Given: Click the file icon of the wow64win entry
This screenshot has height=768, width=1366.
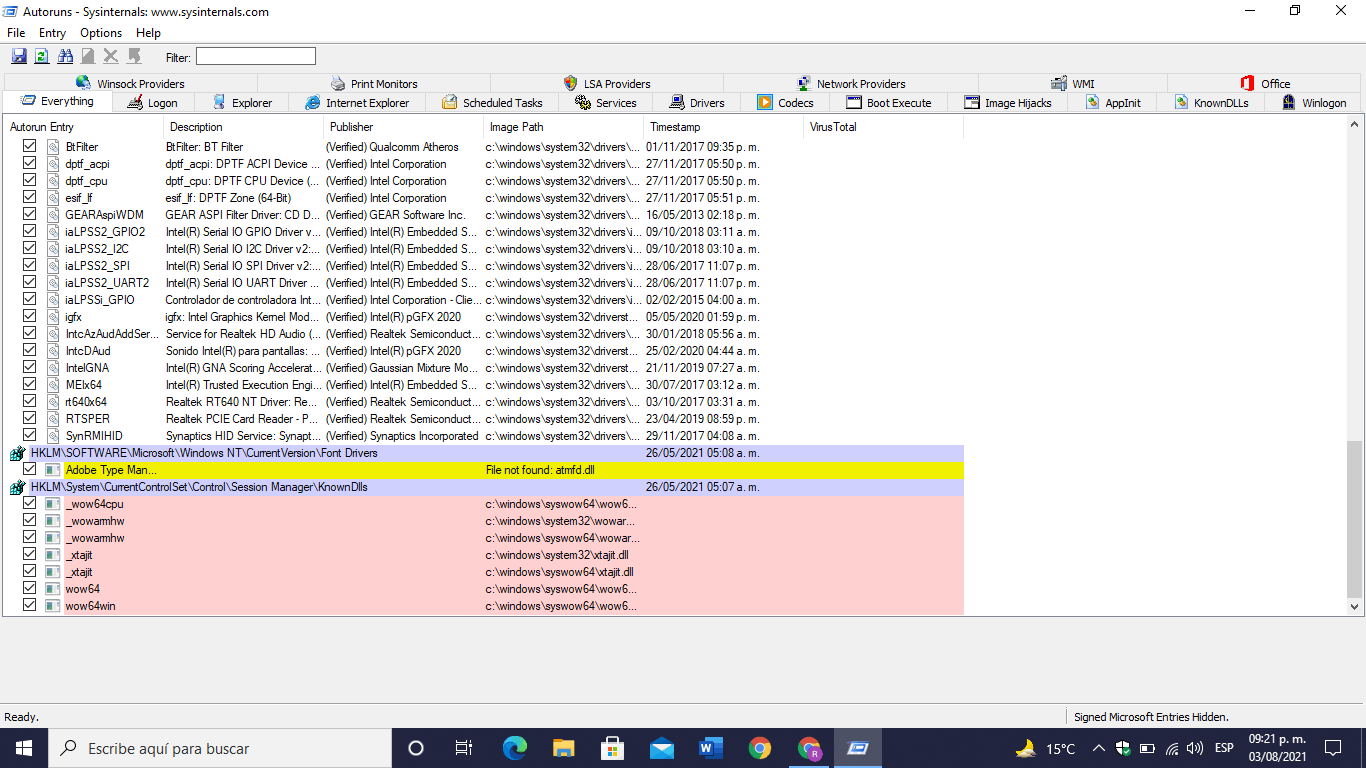Looking at the screenshot, I should coord(53,606).
